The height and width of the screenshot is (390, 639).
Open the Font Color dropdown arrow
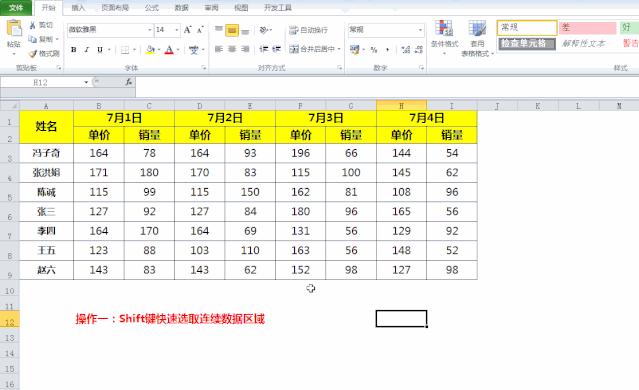pyautogui.click(x=178, y=50)
